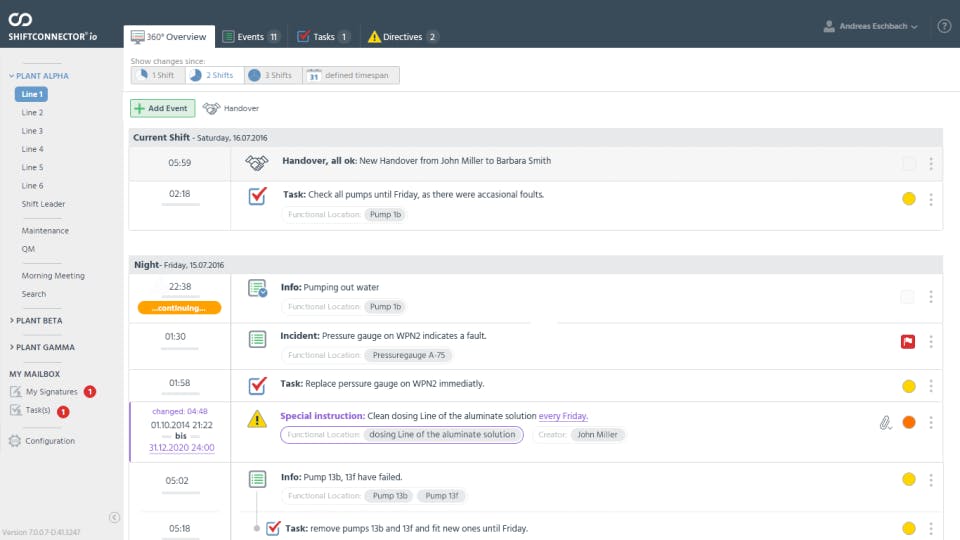Click the dosing Line of the aluminate solution tag

pyautogui.click(x=442, y=435)
